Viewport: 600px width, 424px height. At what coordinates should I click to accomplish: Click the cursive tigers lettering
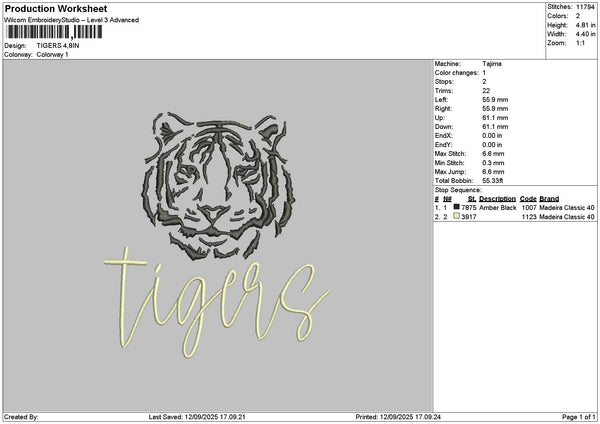217,303
